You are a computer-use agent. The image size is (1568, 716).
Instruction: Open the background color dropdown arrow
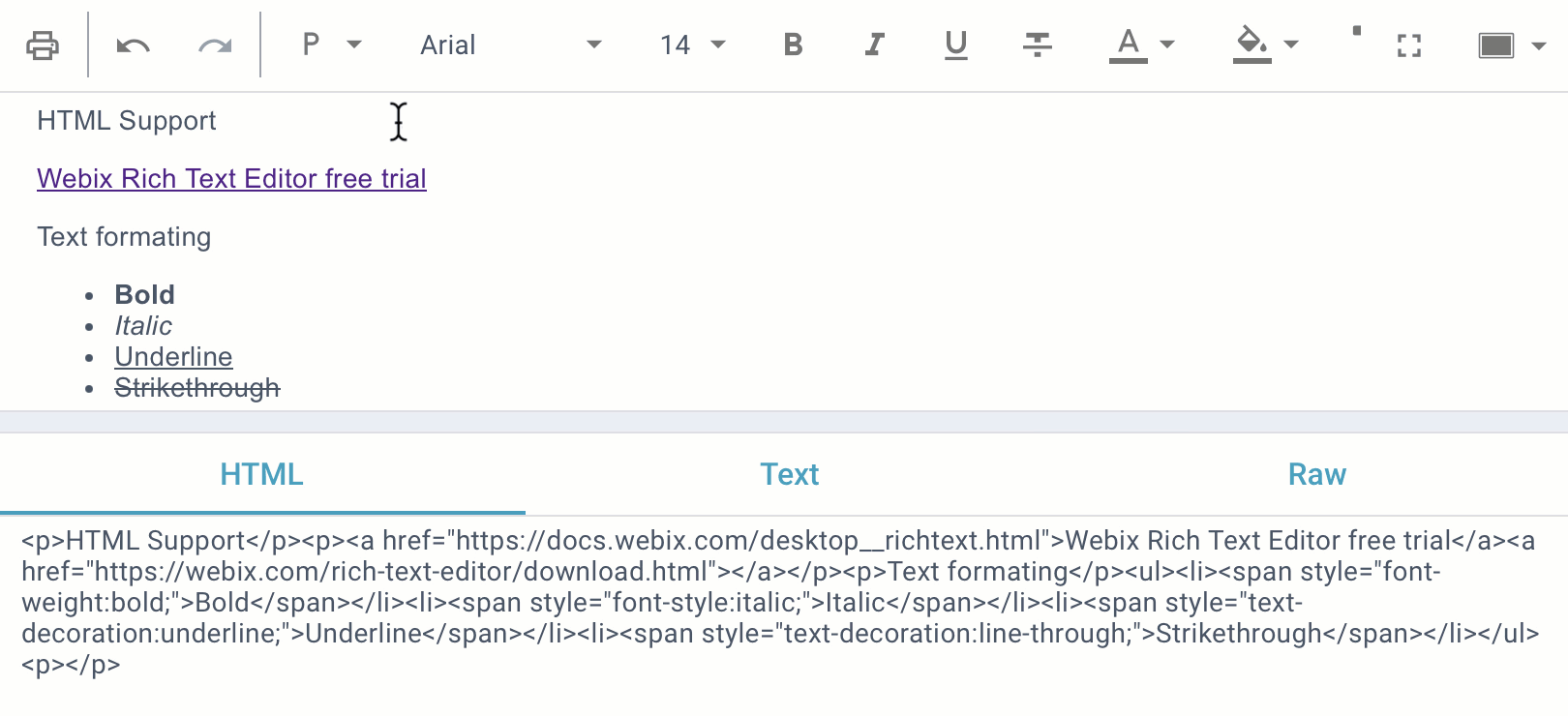(1291, 45)
